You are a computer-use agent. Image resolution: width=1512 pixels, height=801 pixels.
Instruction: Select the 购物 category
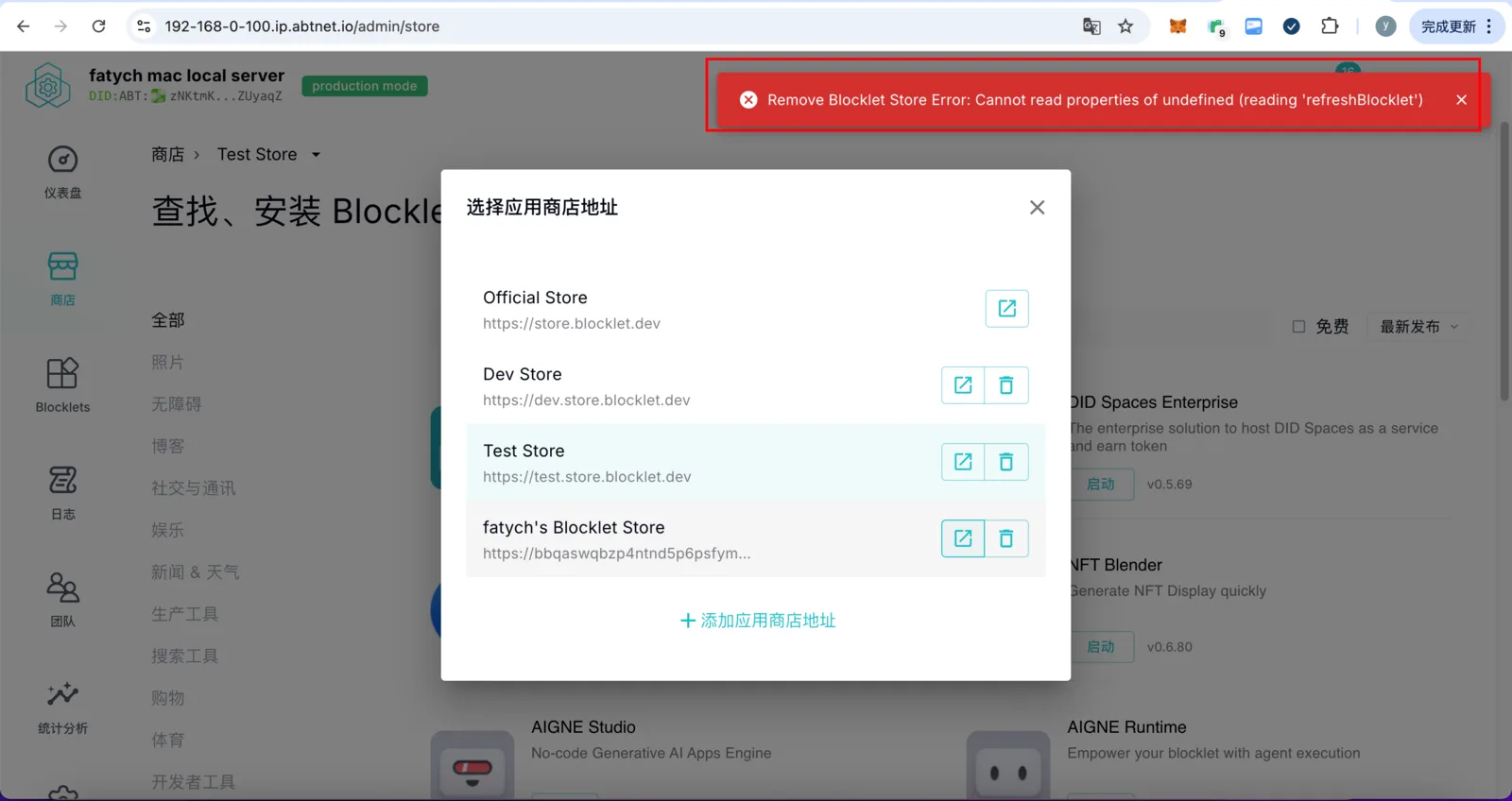[168, 698]
